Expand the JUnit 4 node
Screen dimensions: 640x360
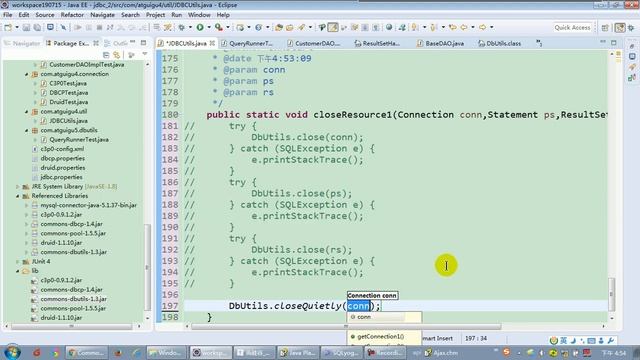(18, 262)
